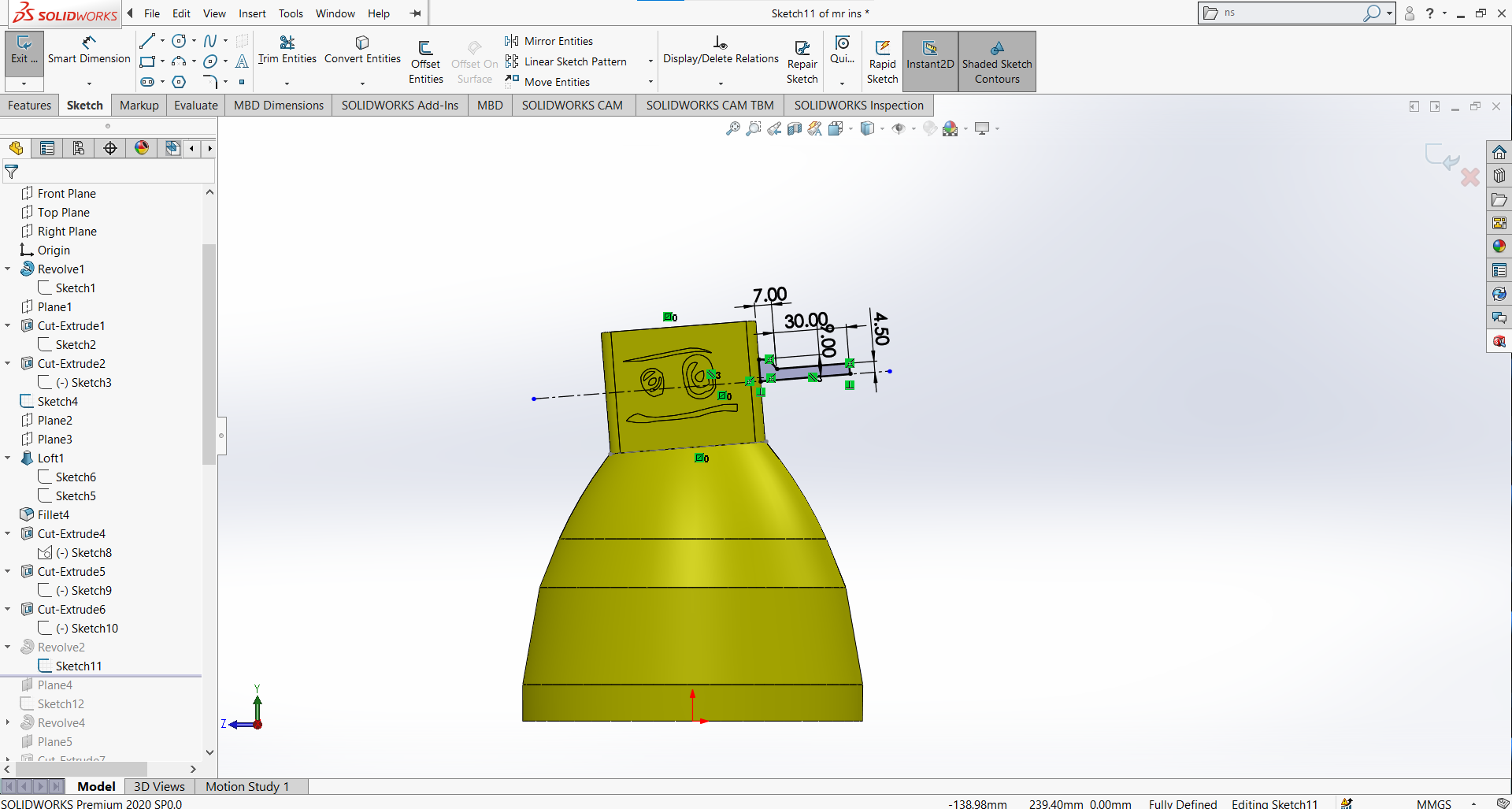Click the Offset Entities tool
The height and width of the screenshot is (809, 1512).
[x=426, y=62]
